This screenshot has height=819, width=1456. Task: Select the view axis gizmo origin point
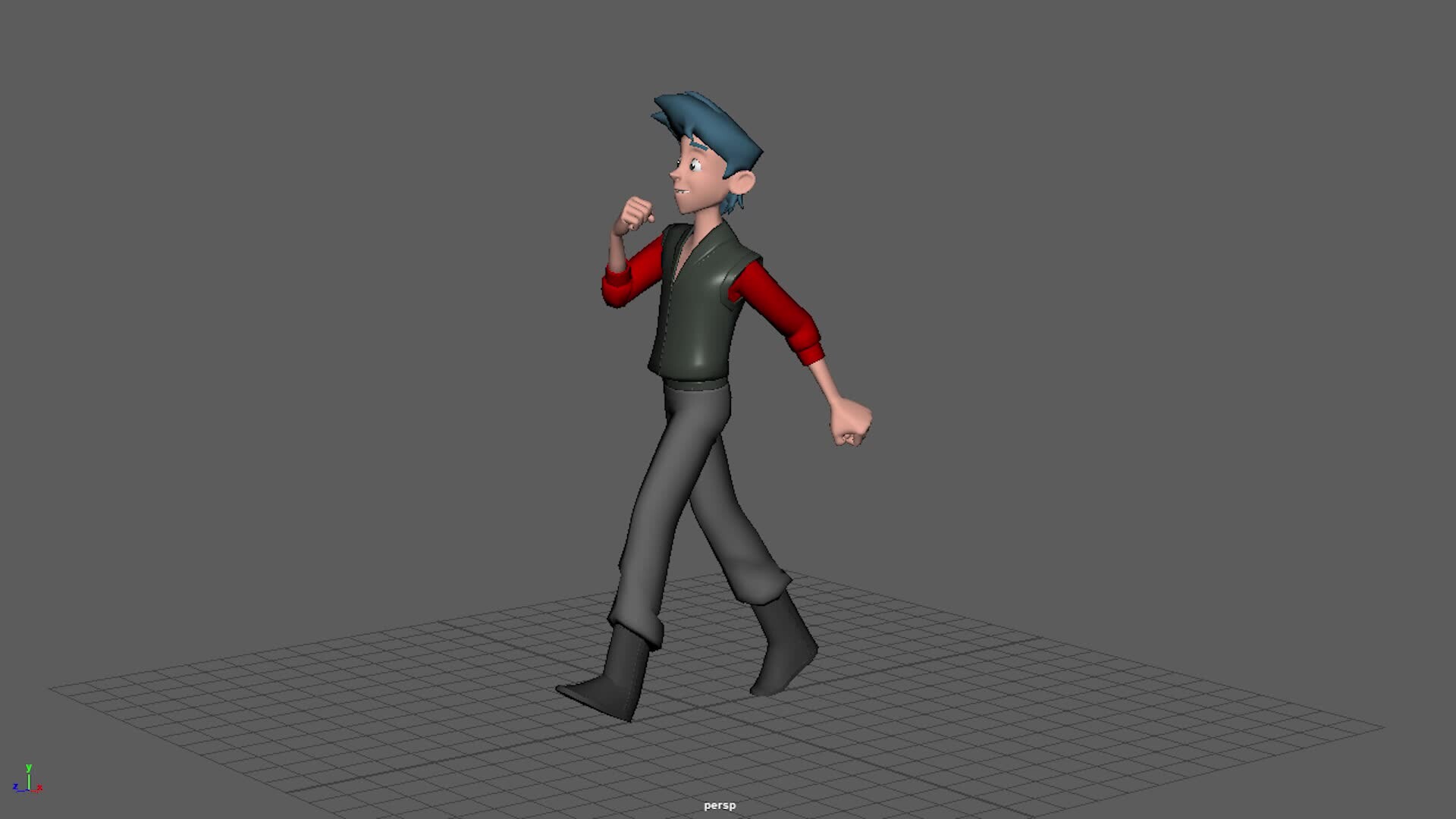pyautogui.click(x=28, y=790)
